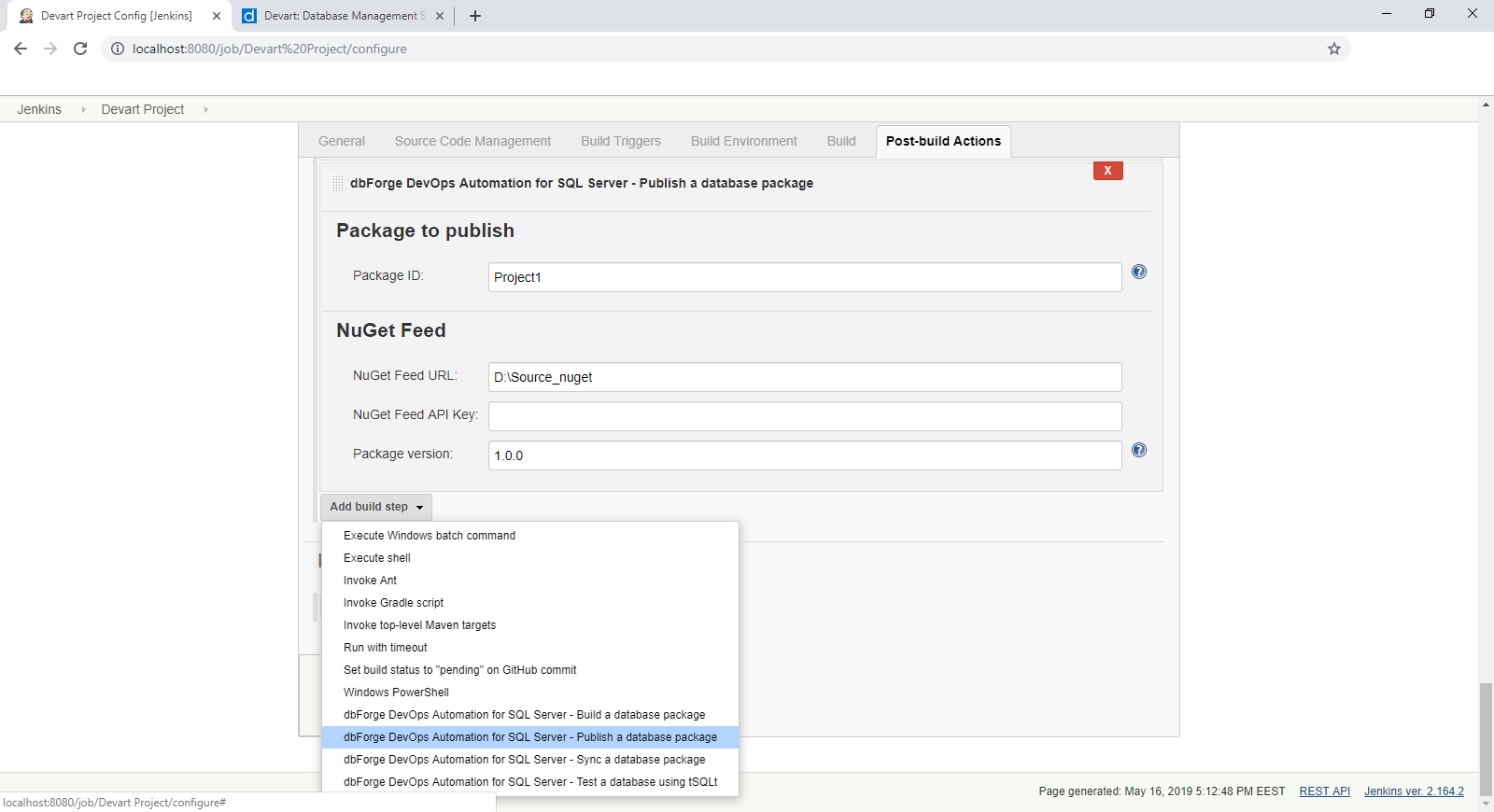Go to the Build Triggers tab
The height and width of the screenshot is (812, 1494).
[621, 141]
